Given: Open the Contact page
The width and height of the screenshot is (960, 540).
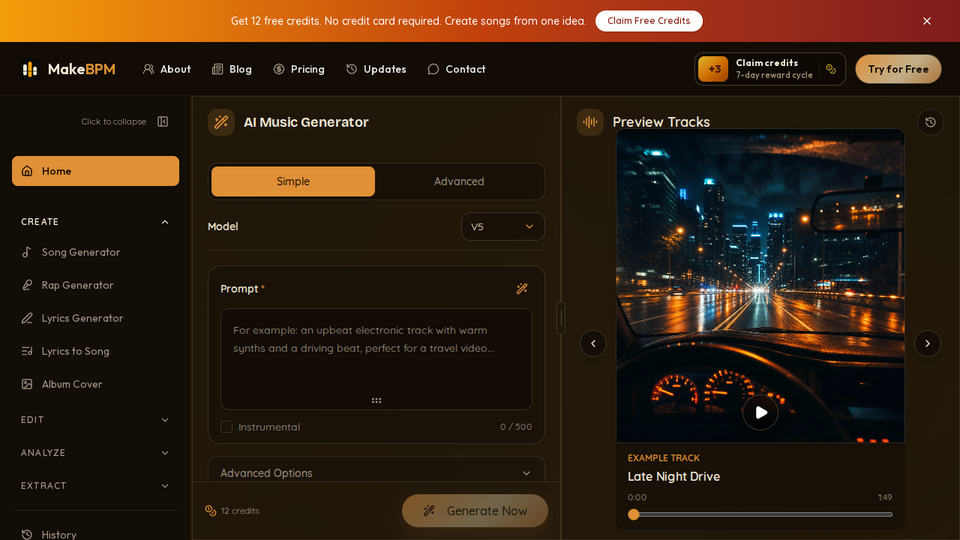Looking at the screenshot, I should click(x=457, y=69).
